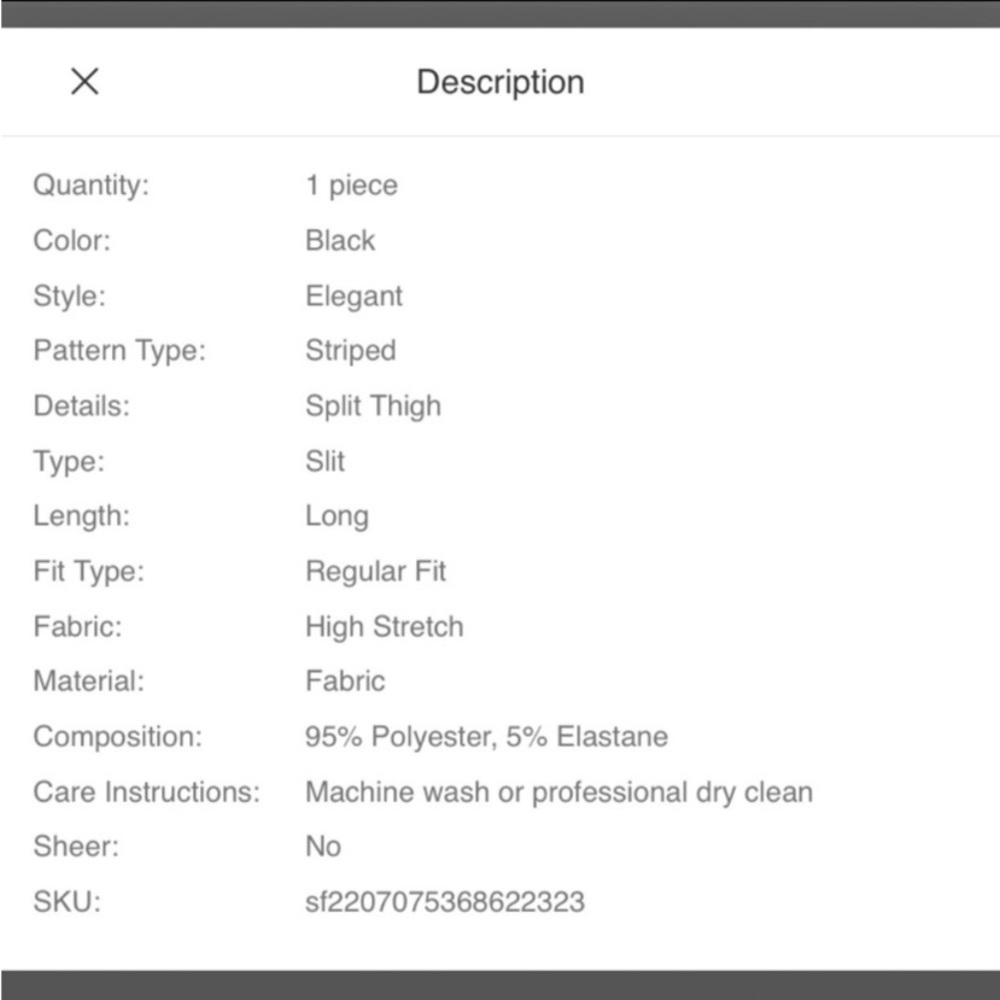Click the Split Thigh details value
Screen dimensions: 1000x1000
[x=373, y=406]
